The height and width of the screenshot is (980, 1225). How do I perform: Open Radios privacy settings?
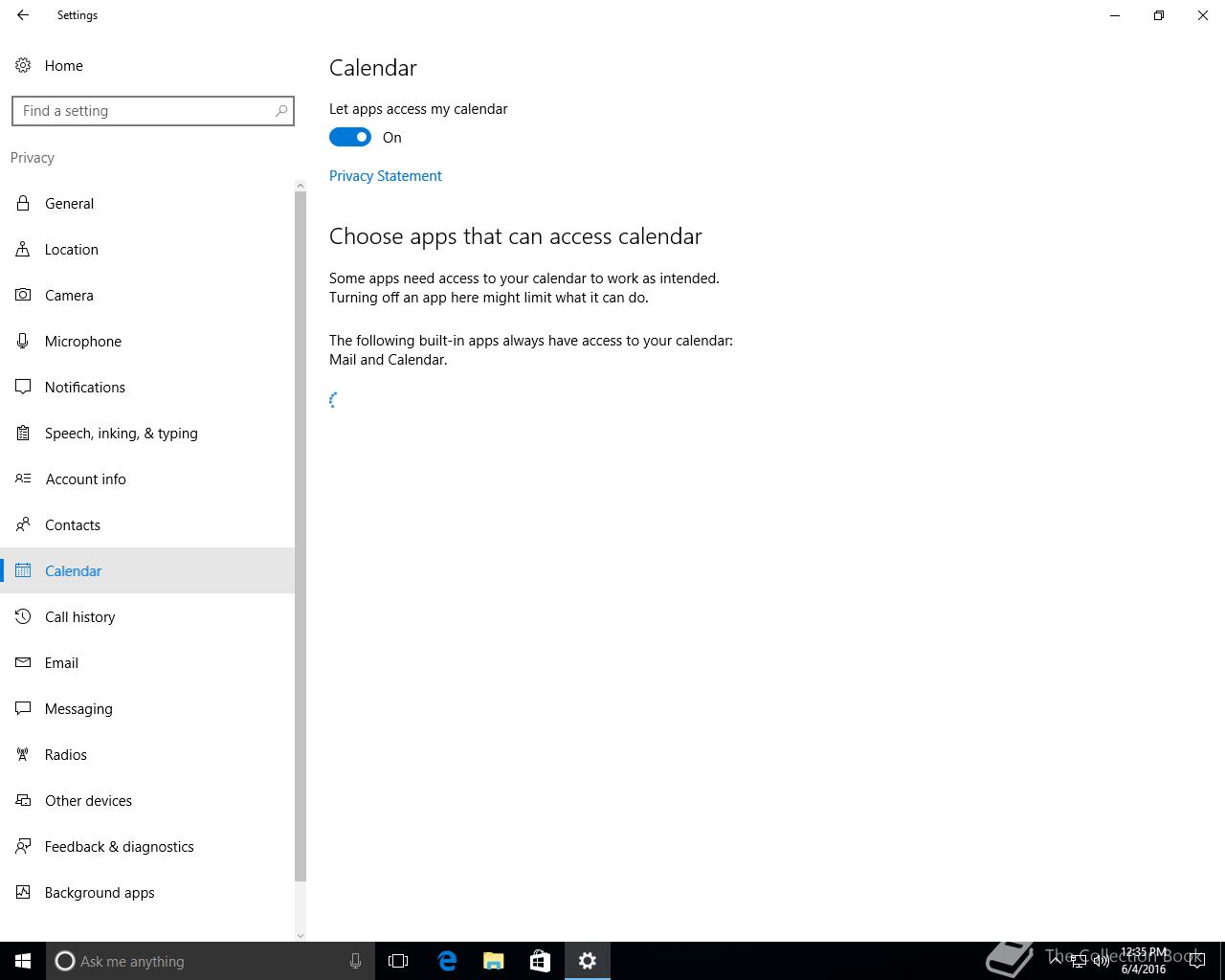pyautogui.click(x=147, y=754)
